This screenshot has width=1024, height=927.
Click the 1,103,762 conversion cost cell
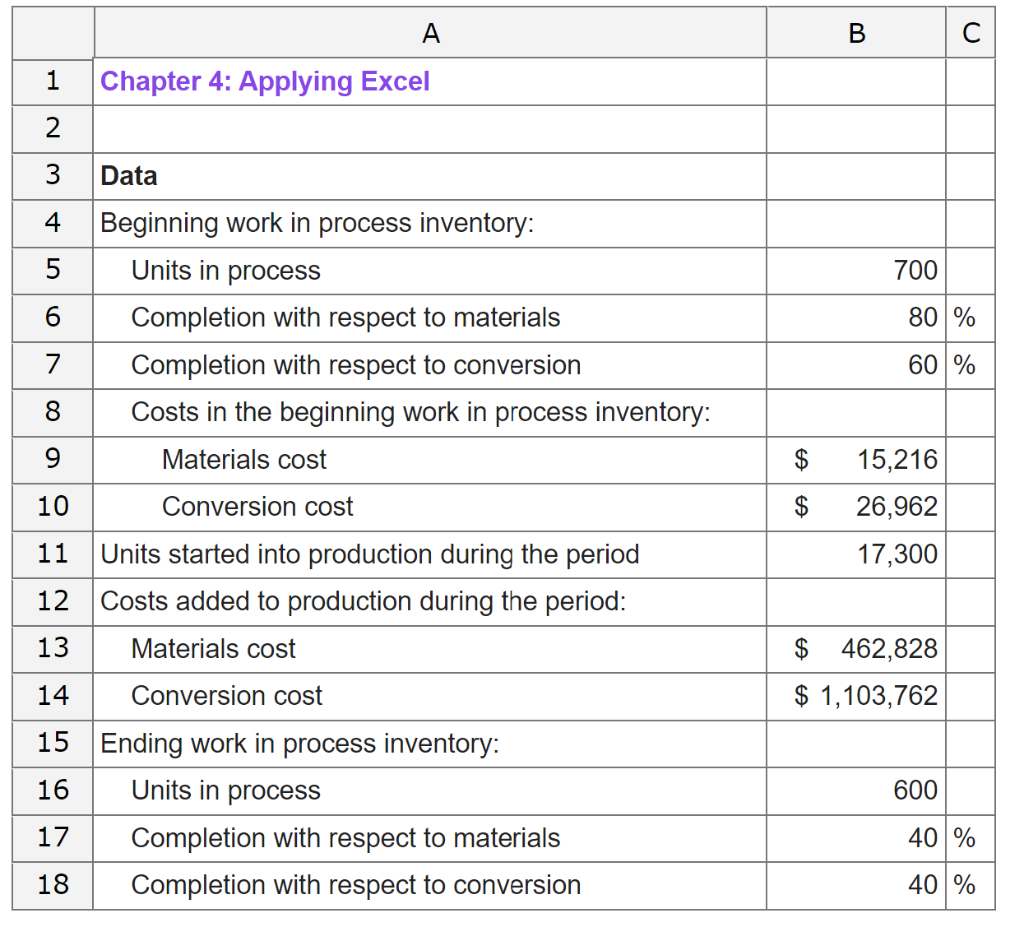point(856,696)
